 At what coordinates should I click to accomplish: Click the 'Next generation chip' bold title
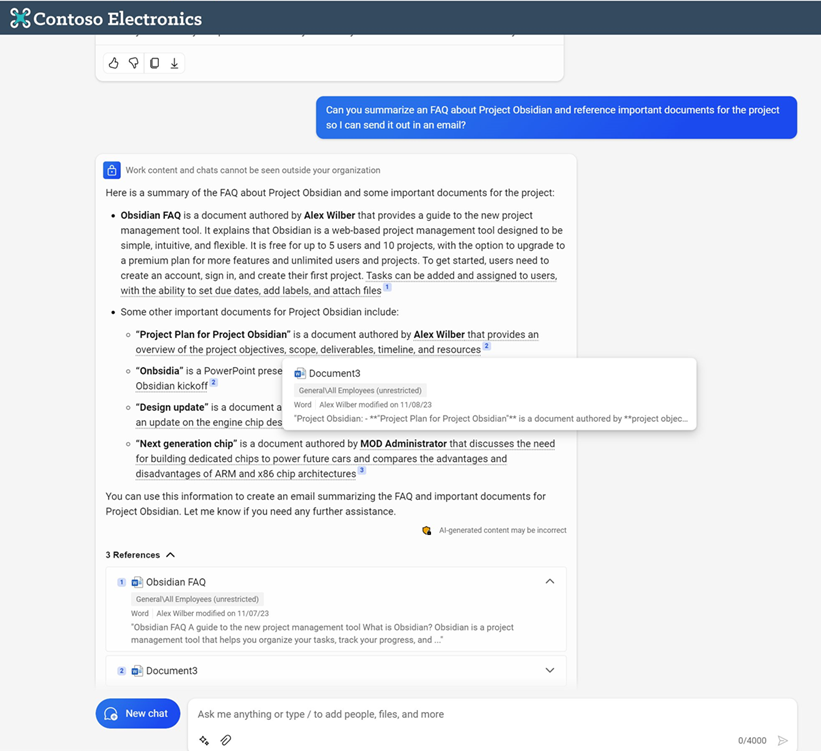pyautogui.click(x=186, y=444)
